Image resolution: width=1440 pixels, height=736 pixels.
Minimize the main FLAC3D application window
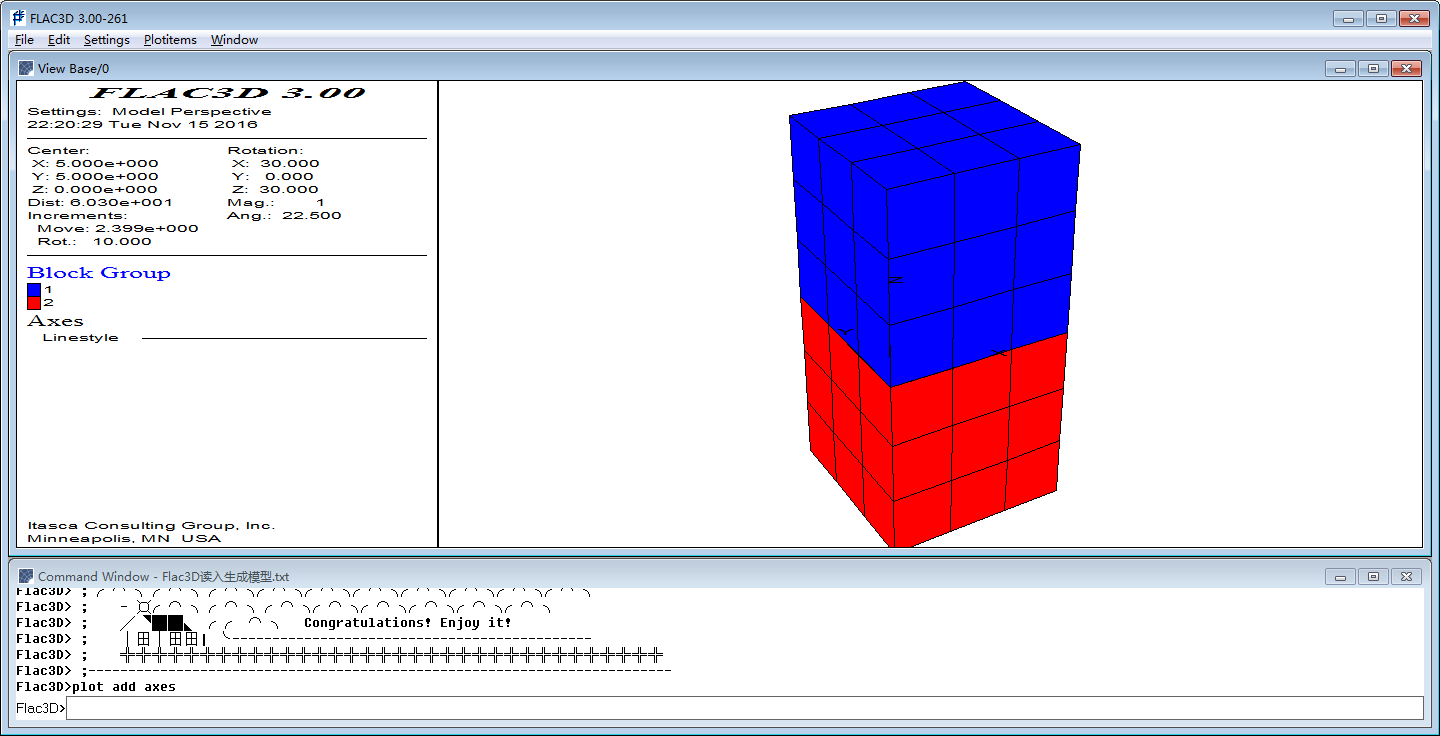pyautogui.click(x=1347, y=18)
